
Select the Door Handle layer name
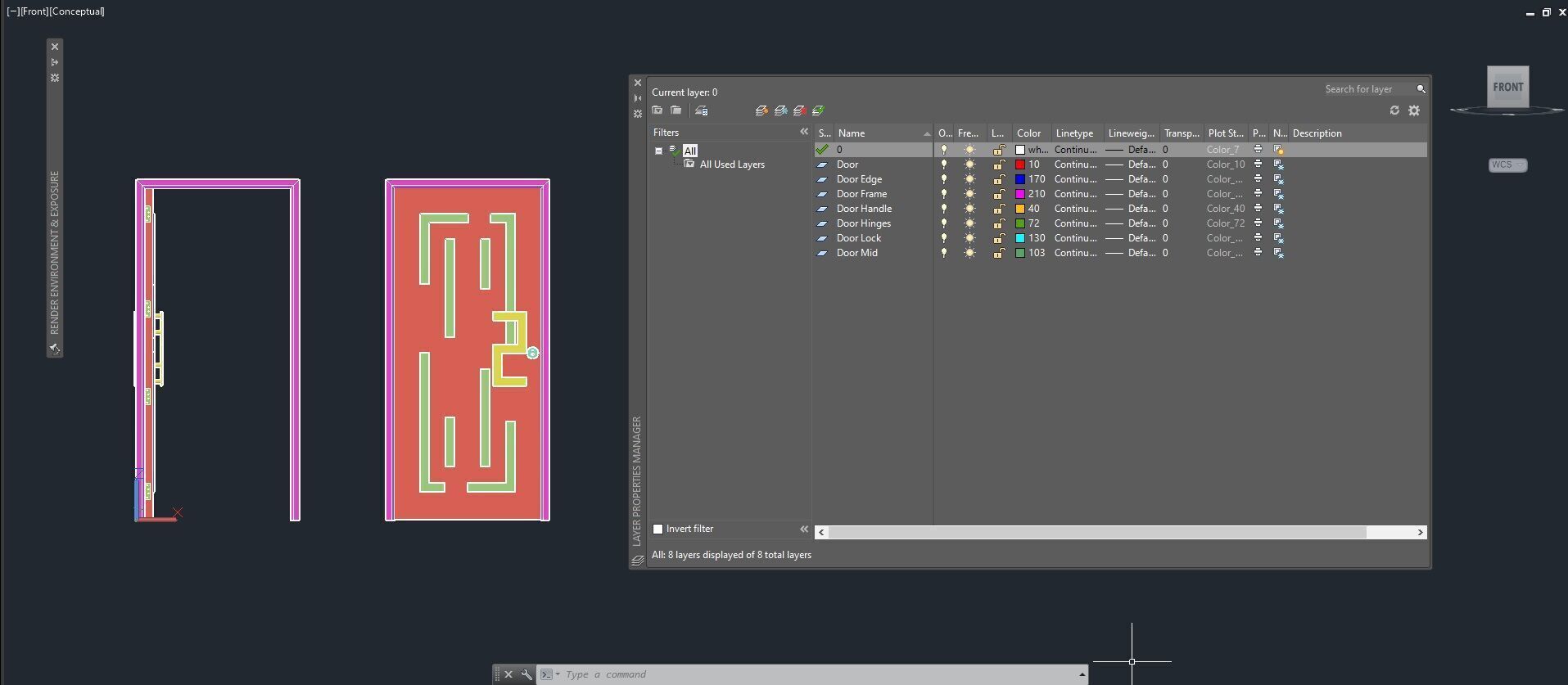[864, 209]
